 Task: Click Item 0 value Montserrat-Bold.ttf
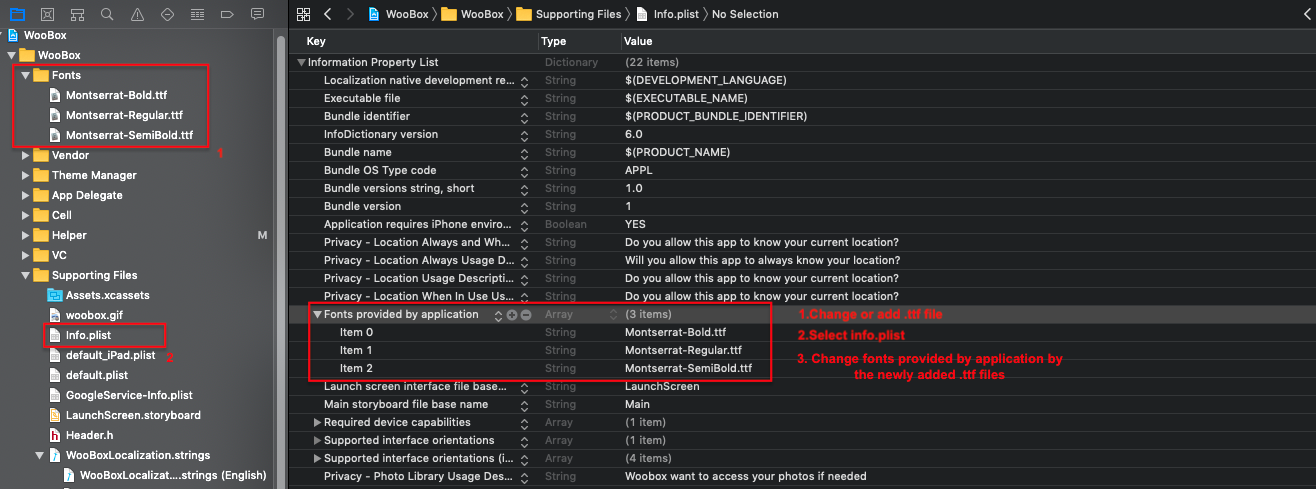(x=675, y=332)
